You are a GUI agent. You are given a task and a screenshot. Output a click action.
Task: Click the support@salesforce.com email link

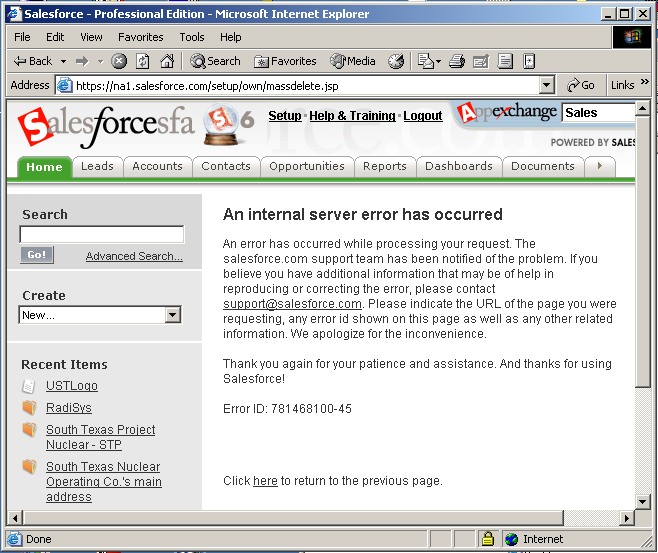[x=292, y=304]
